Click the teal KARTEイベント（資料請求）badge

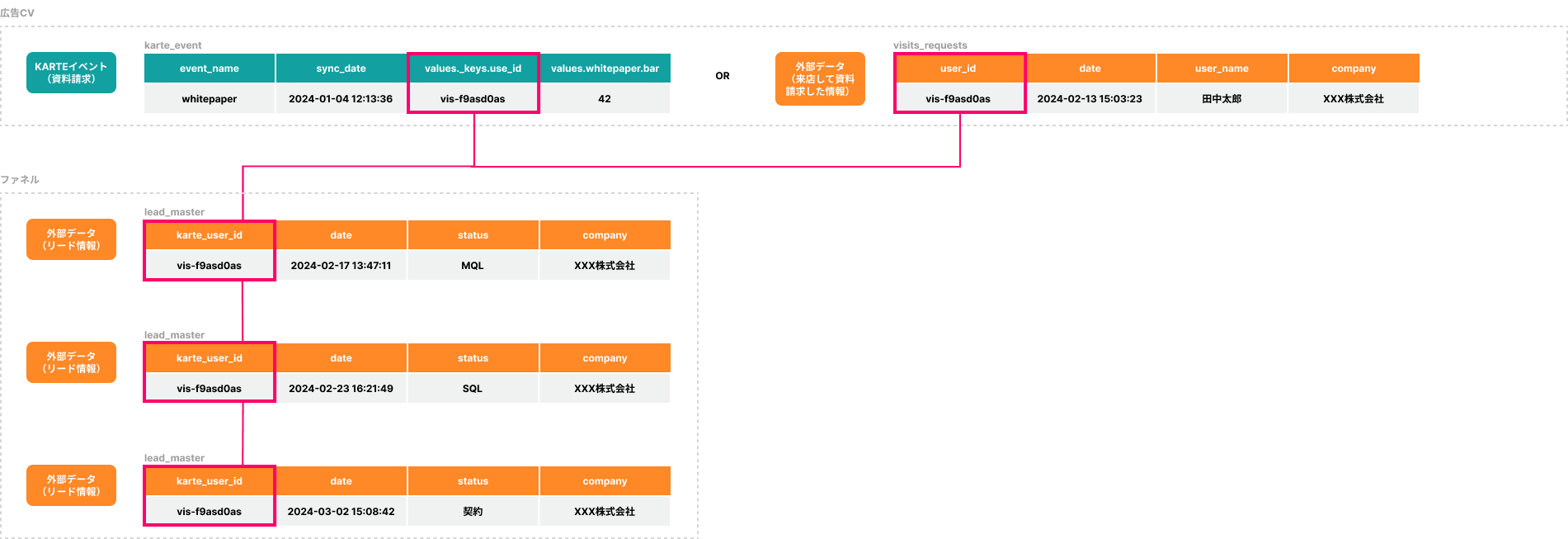(x=71, y=73)
